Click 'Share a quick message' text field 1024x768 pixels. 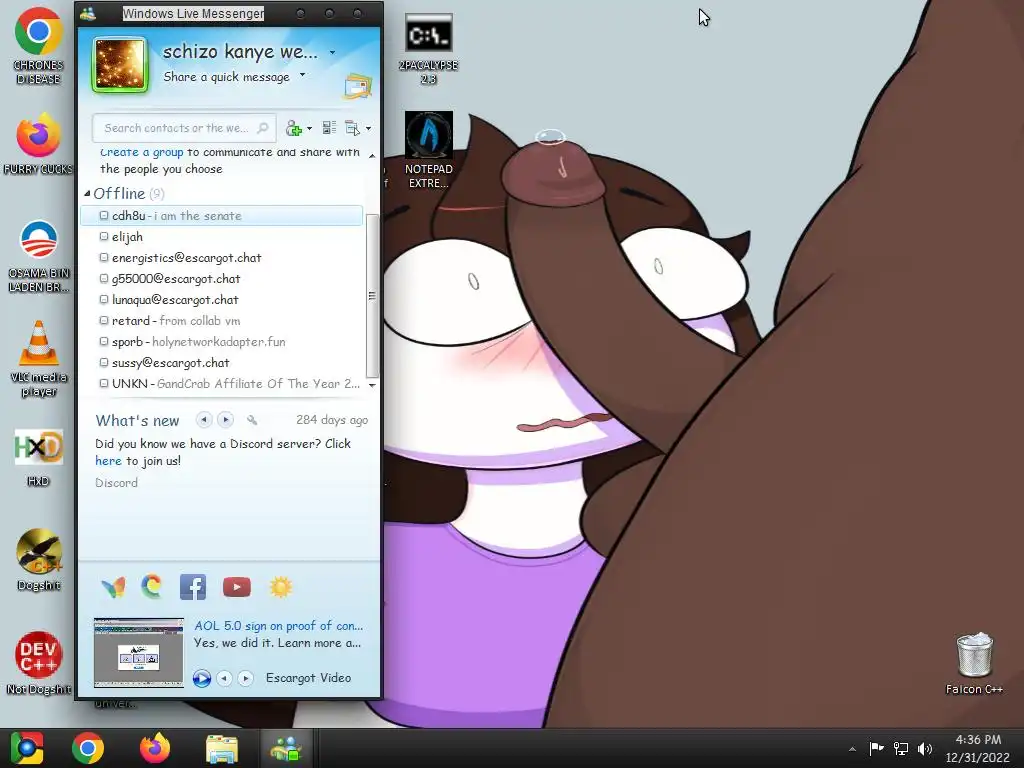click(227, 76)
